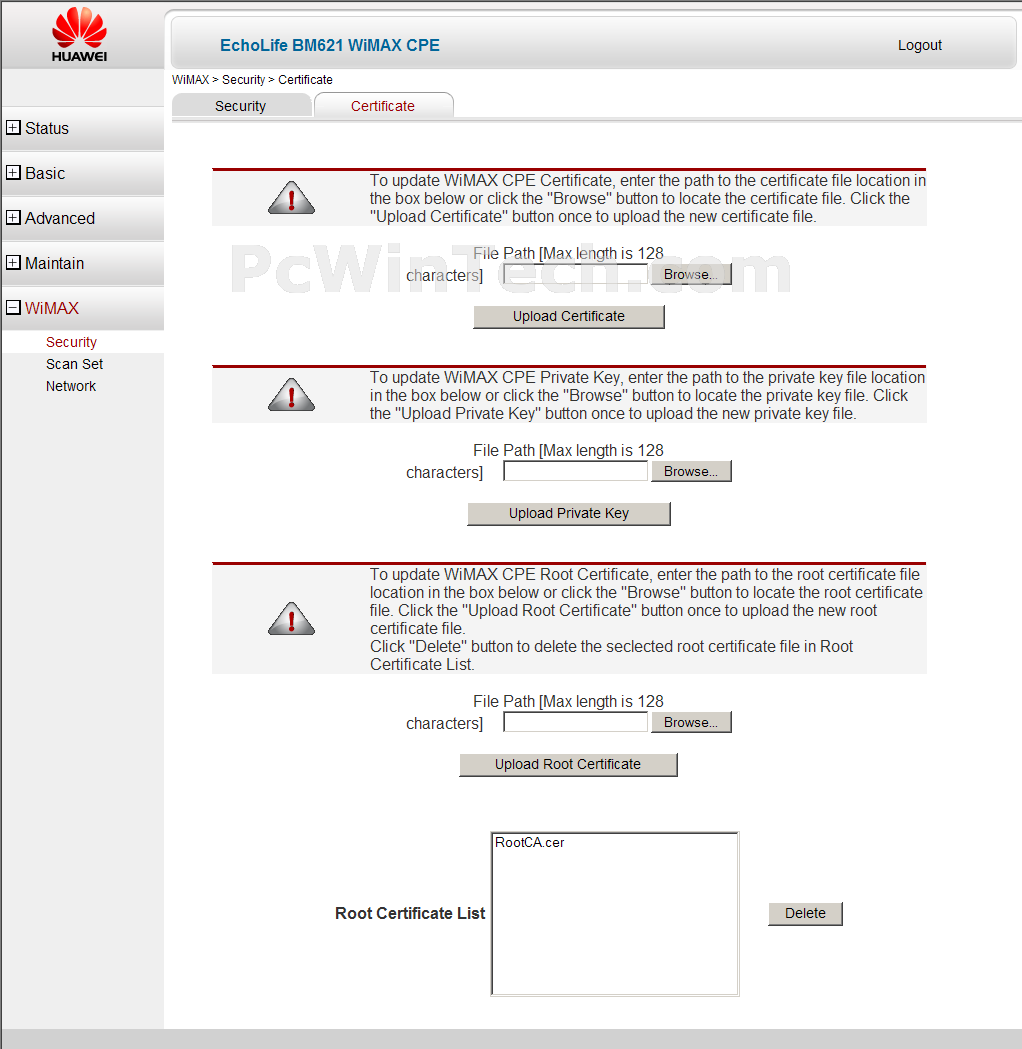Screen dimensions: 1022x1049
Task: Click the EchoLife BM621 WiMAX CPE title
Action: 330,45
